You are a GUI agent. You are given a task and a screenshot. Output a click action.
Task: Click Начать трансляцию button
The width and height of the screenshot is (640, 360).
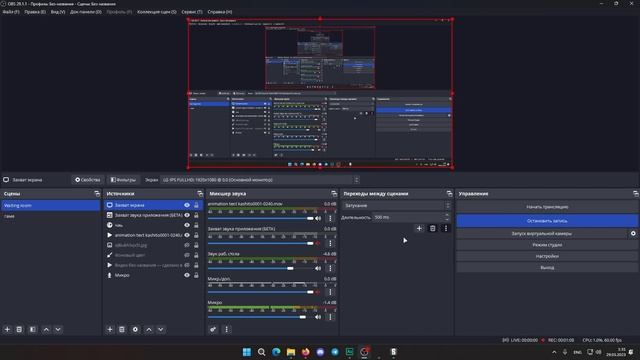(547, 207)
